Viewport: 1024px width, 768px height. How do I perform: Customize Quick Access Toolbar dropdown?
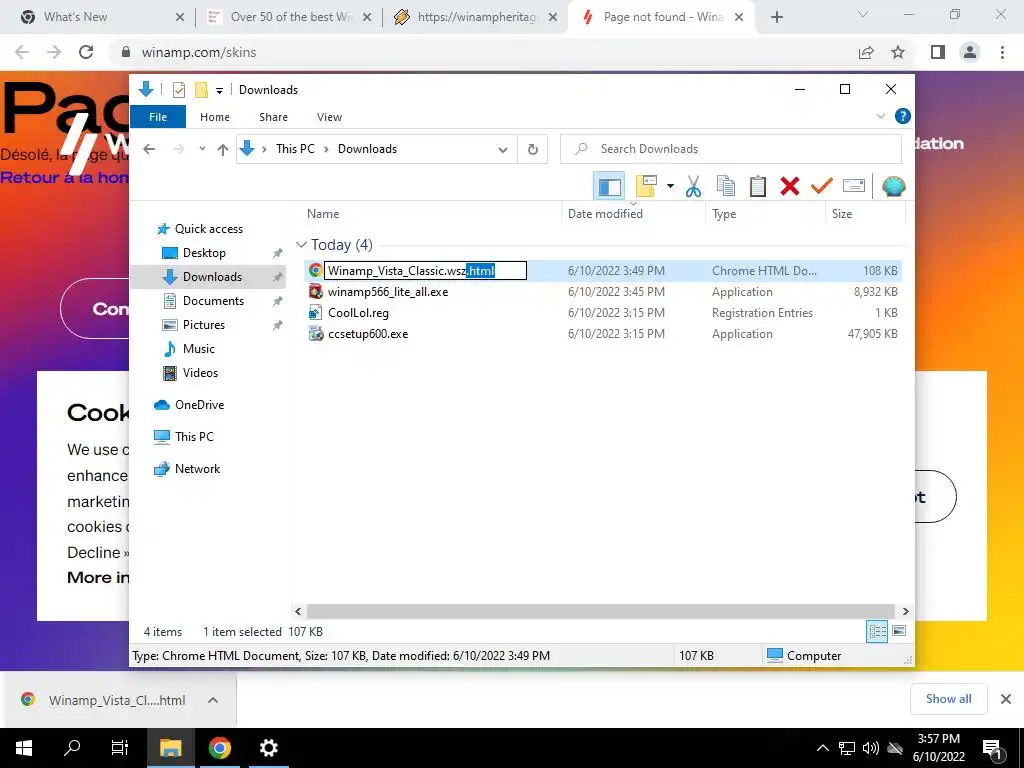click(x=219, y=91)
